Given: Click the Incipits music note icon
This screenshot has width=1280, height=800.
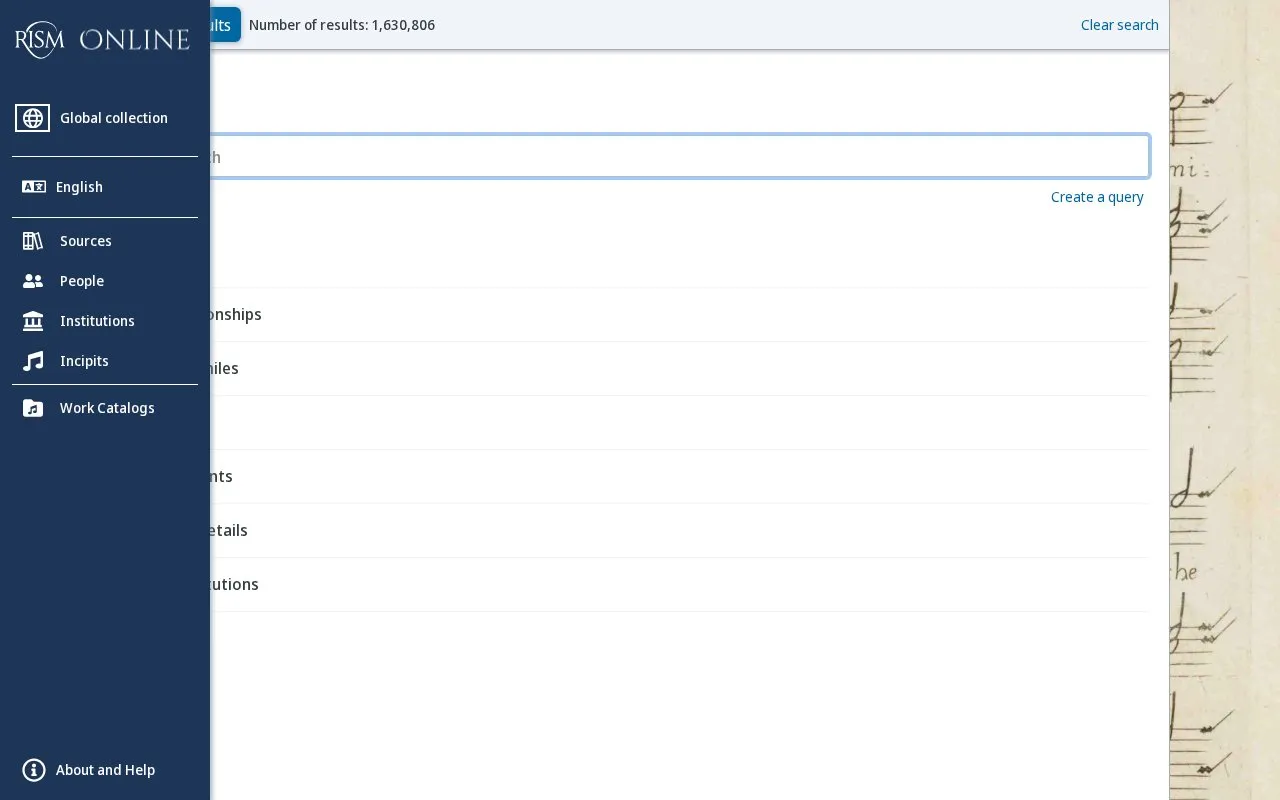Looking at the screenshot, I should [x=33, y=361].
